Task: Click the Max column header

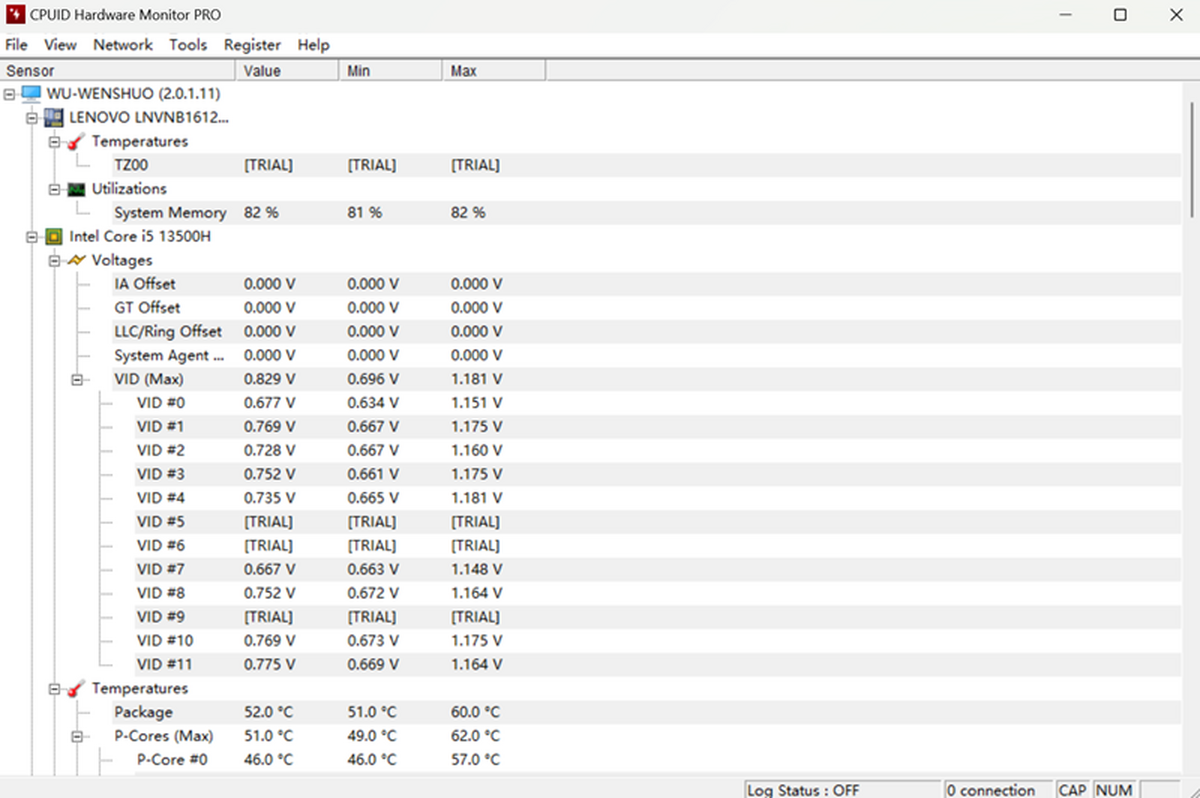Action: point(494,71)
